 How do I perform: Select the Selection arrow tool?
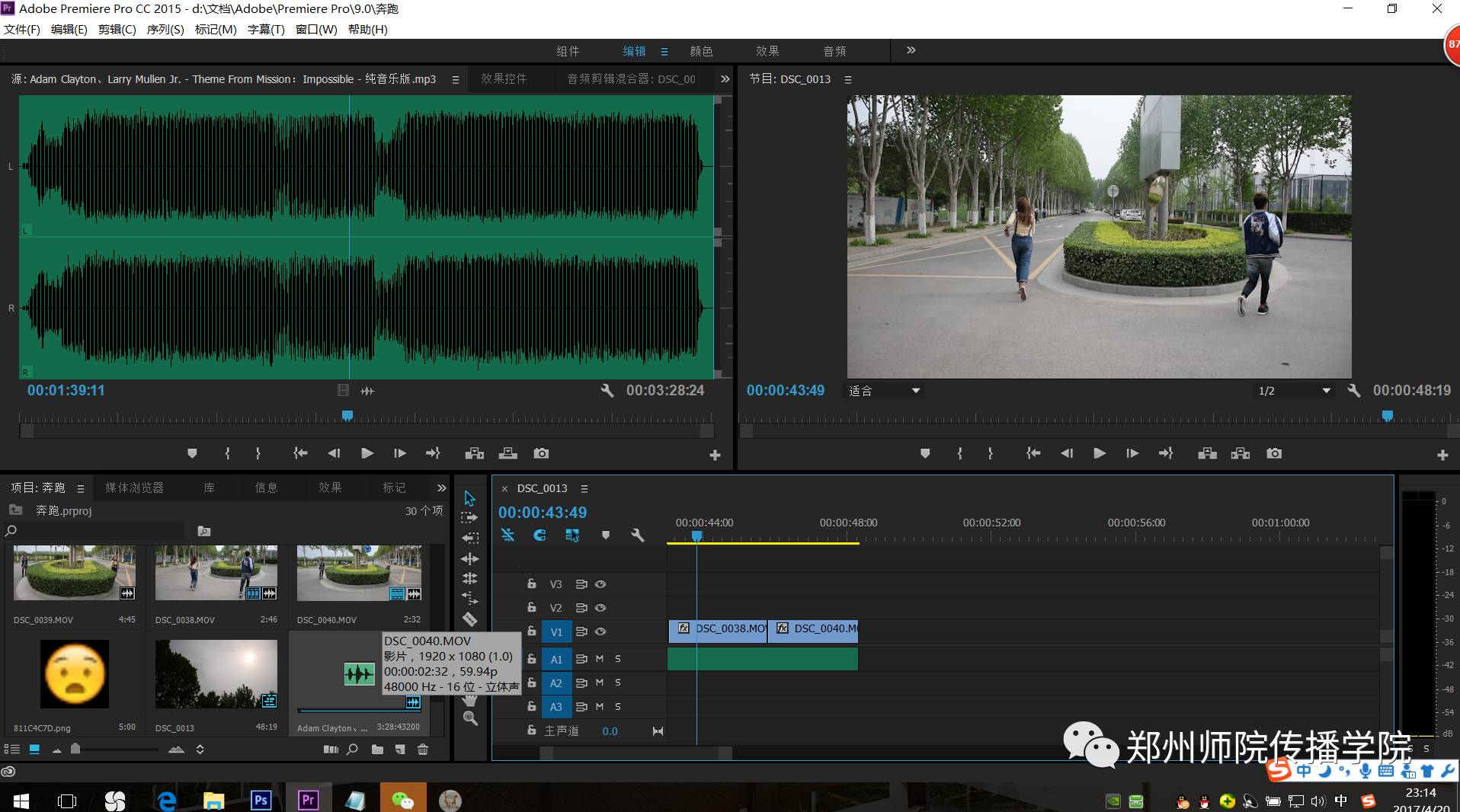[x=469, y=498]
